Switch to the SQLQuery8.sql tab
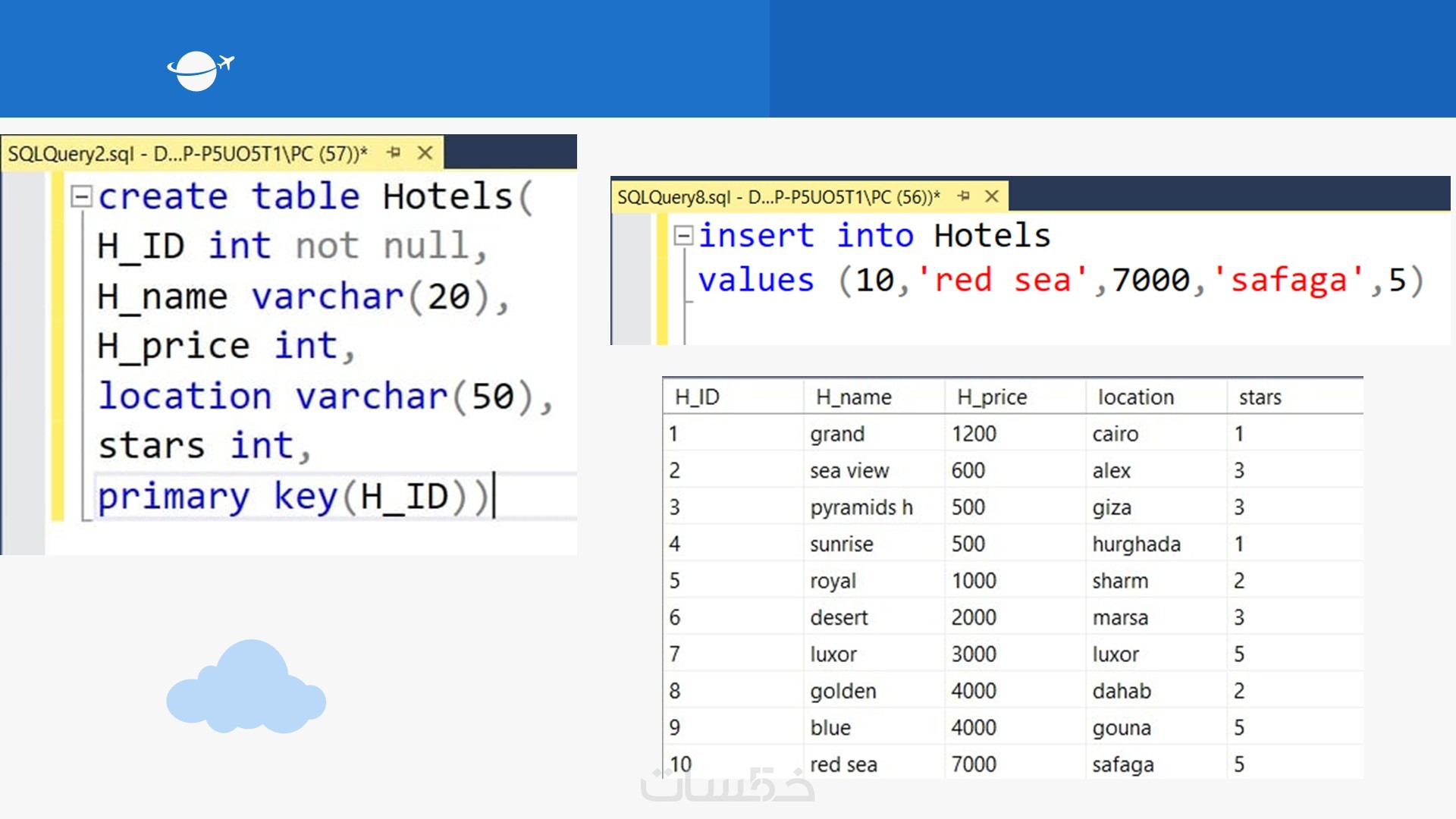The height and width of the screenshot is (819, 1456). click(x=778, y=197)
